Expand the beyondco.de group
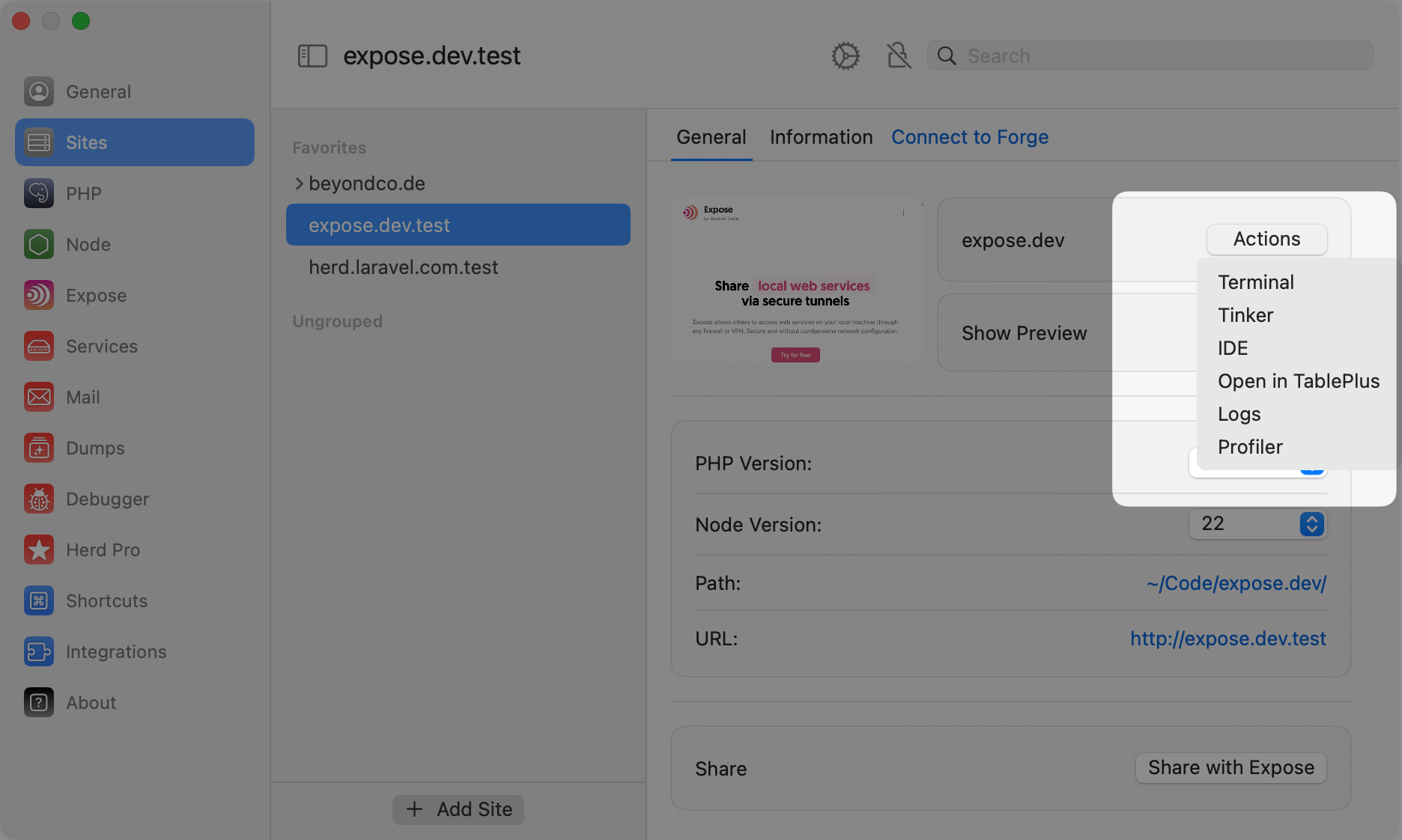Image resolution: width=1402 pixels, height=840 pixels. click(x=299, y=183)
